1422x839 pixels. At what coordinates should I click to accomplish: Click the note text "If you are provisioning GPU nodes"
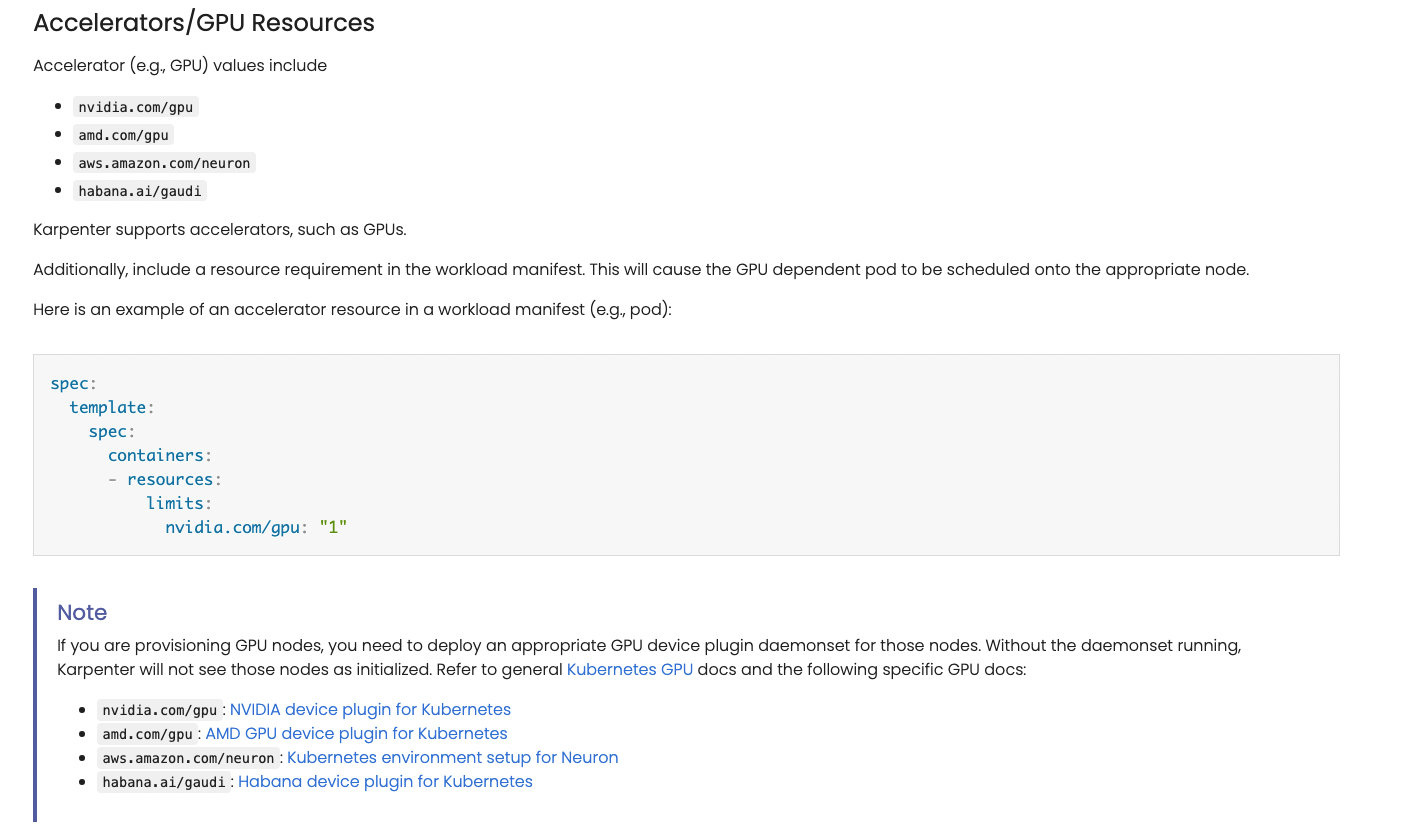pyautogui.click(x=649, y=657)
